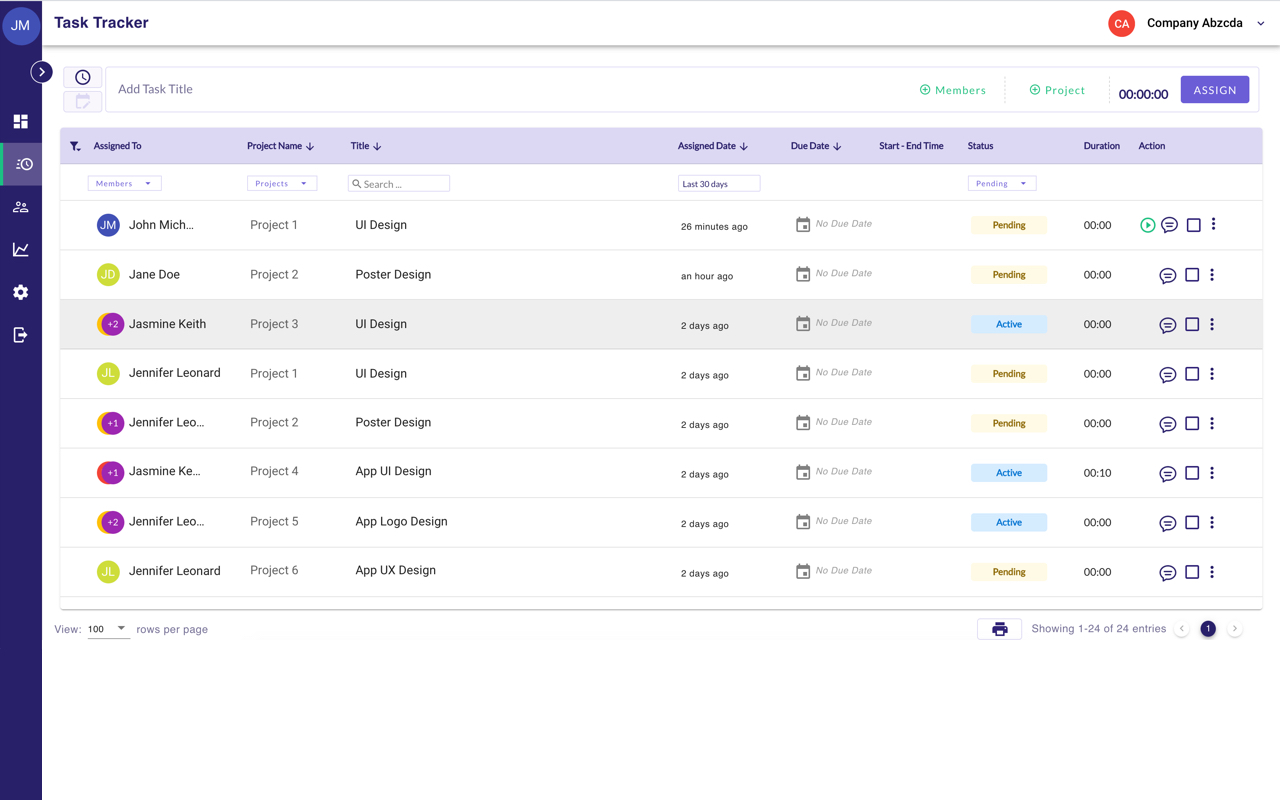Open settings gear in sidebar
Image resolution: width=1280 pixels, height=800 pixels.
(x=20, y=292)
